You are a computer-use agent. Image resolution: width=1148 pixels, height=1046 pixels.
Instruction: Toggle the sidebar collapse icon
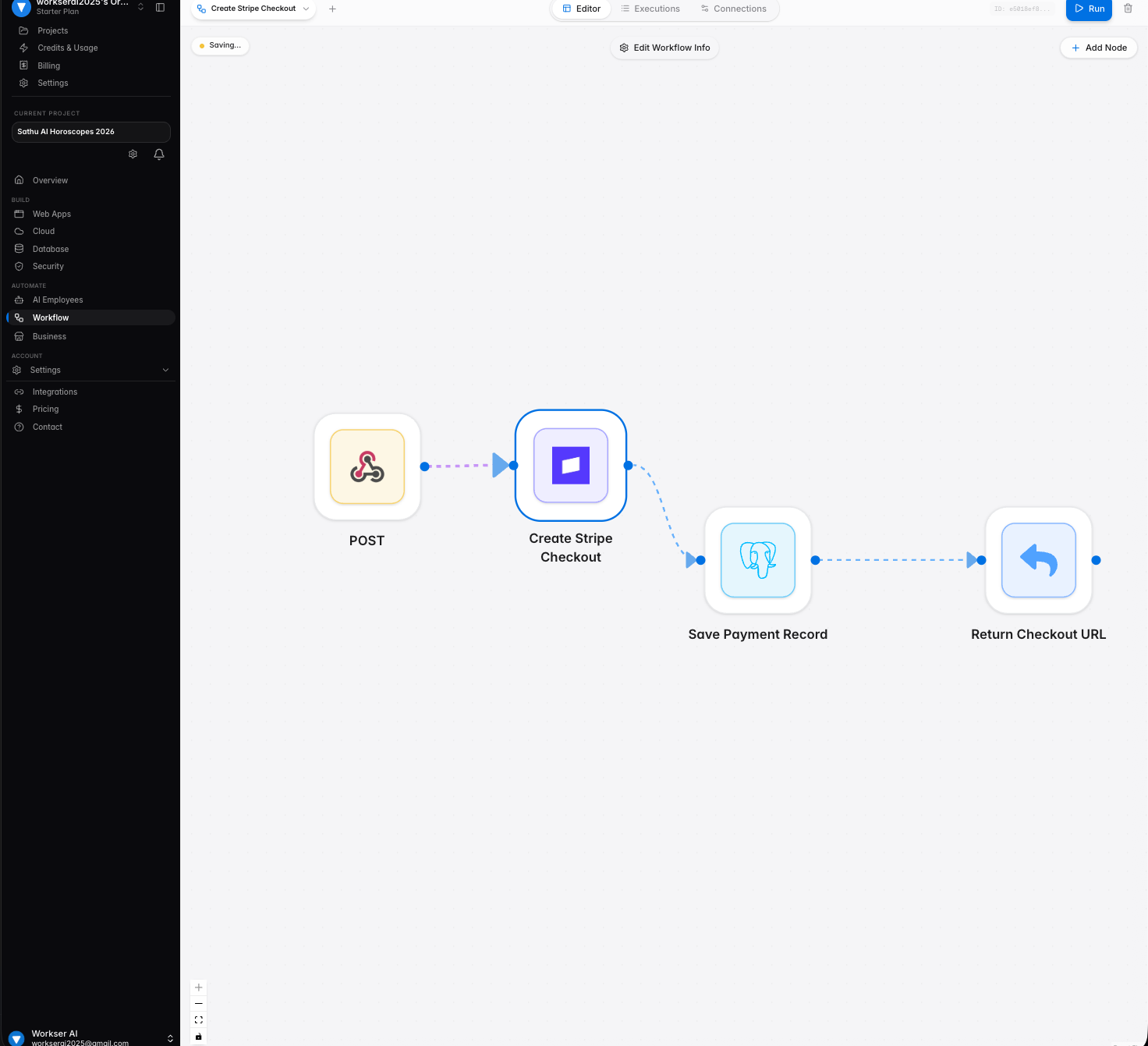[x=160, y=7]
